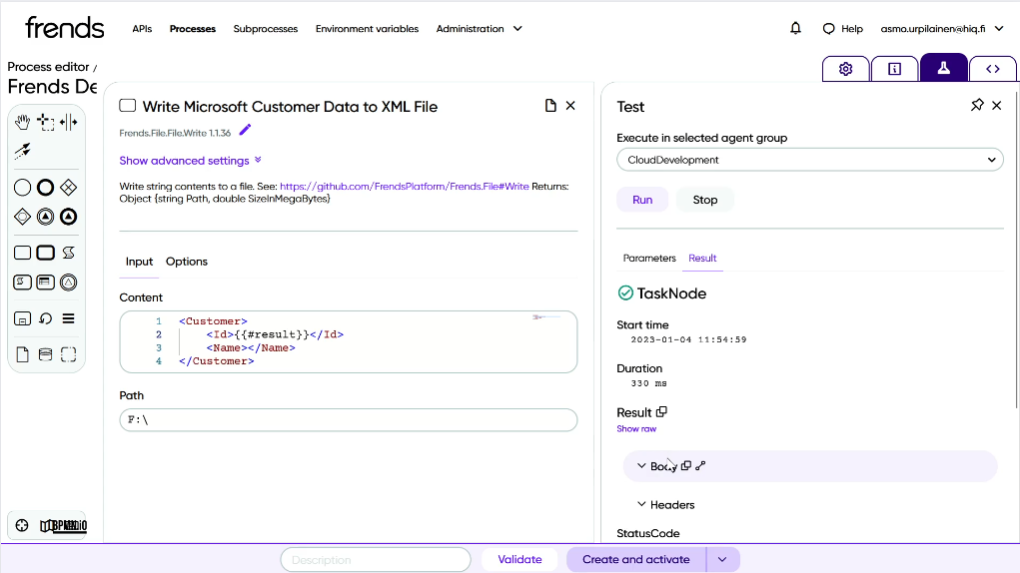The width and height of the screenshot is (1020, 573).
Task: Open the task document icon beside the title
Action: pyautogui.click(x=550, y=105)
